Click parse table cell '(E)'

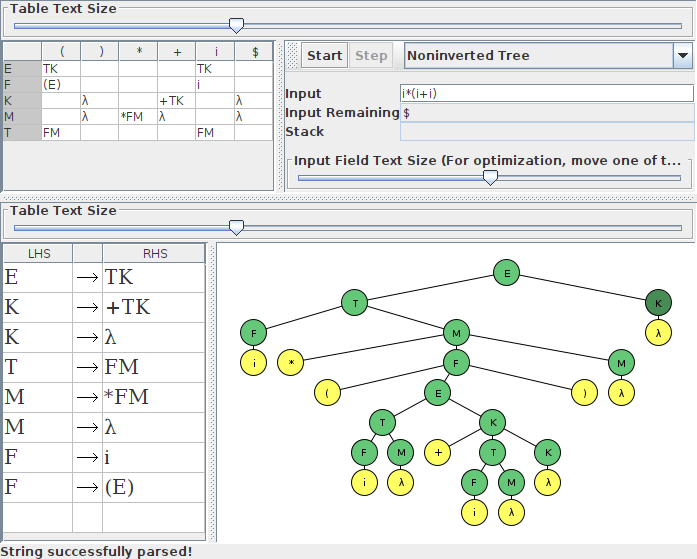pos(61,84)
